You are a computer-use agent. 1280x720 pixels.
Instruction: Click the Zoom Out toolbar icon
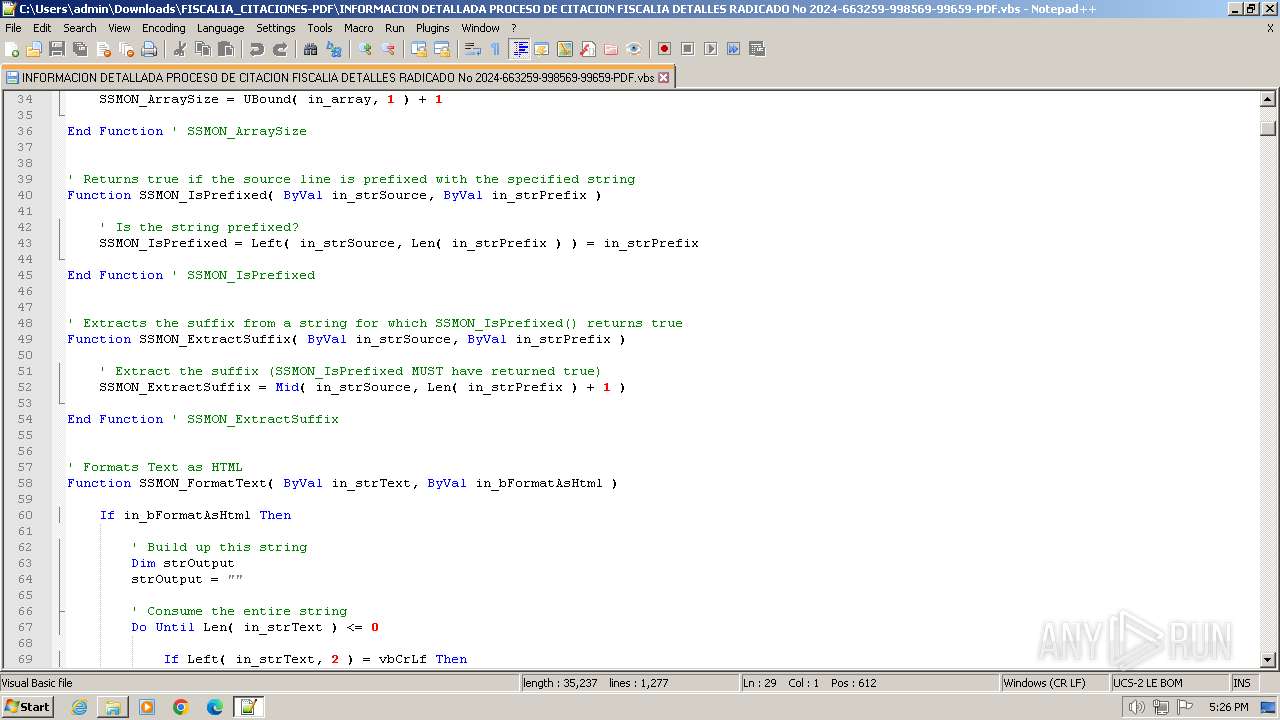point(388,49)
